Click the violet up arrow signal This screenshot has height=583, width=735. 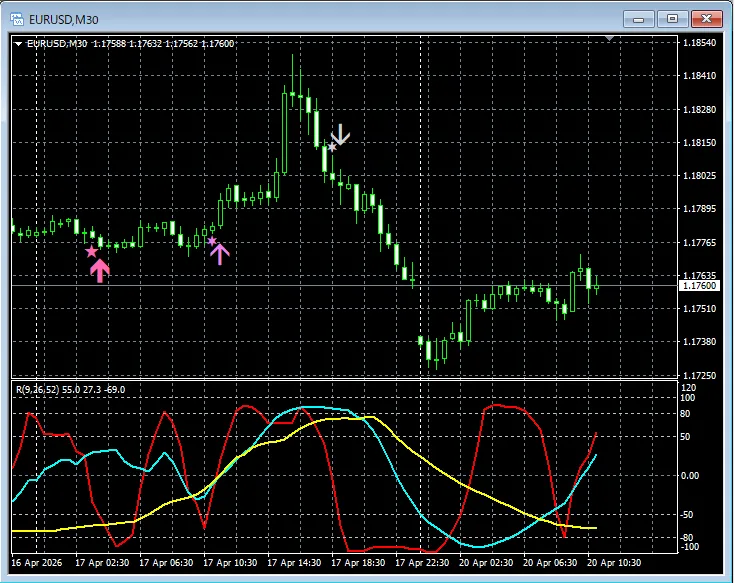[220, 253]
